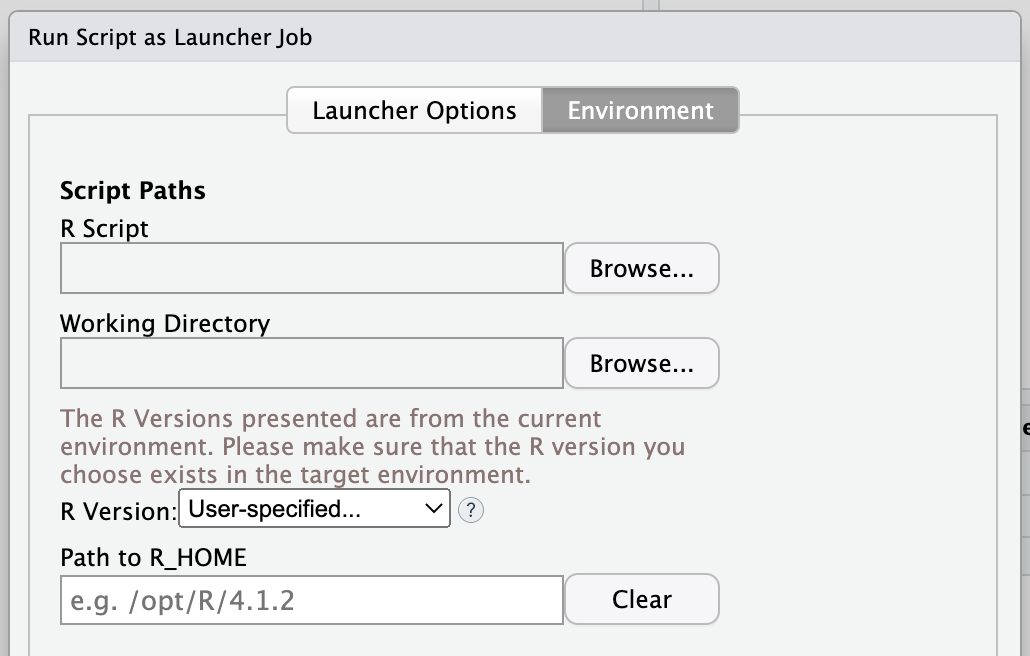Click the Run Script as Launcher Job title bar
Viewport: 1030px width, 656px height.
coord(170,38)
